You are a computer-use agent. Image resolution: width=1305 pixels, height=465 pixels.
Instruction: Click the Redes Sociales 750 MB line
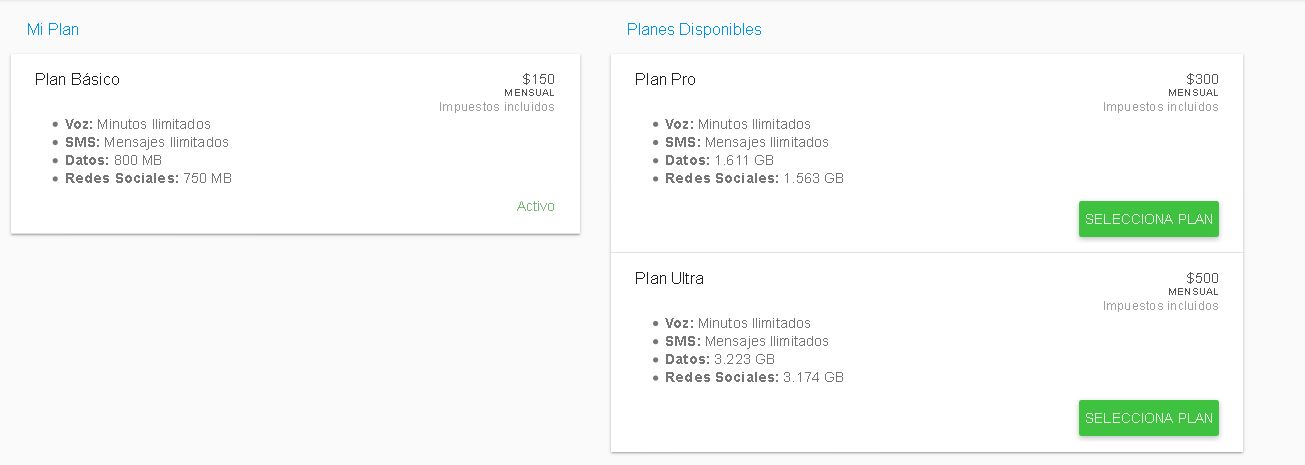148,178
